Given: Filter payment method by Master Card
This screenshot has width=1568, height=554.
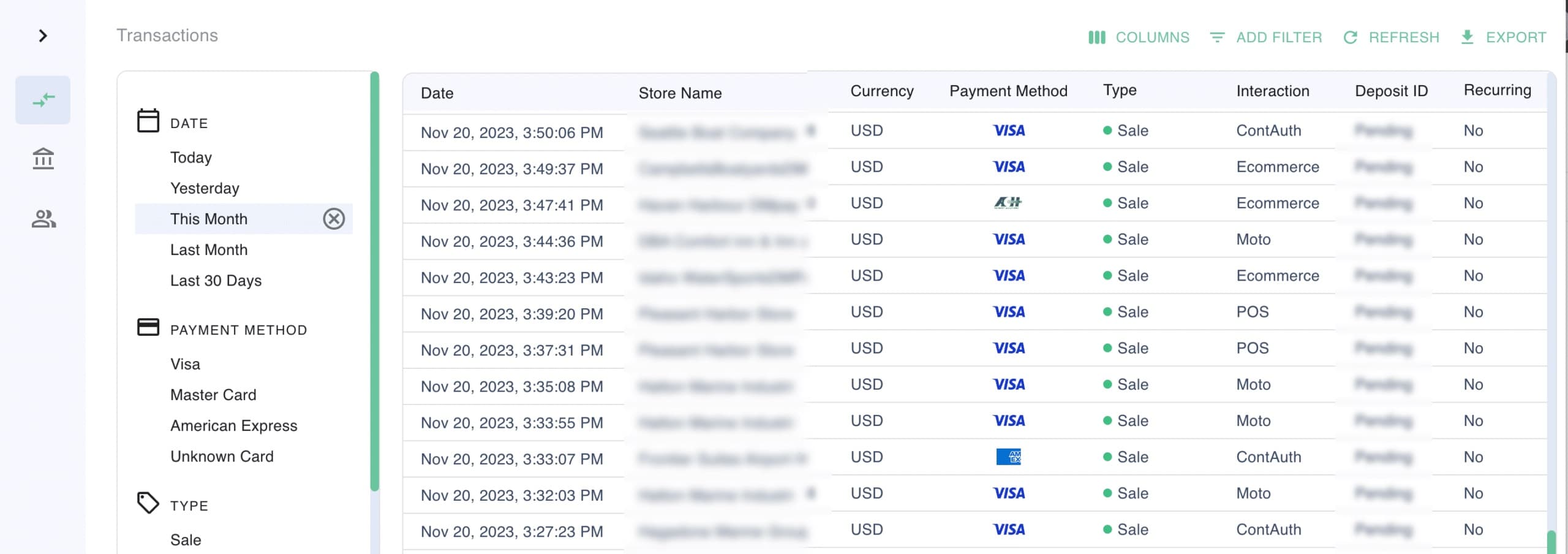Looking at the screenshot, I should pyautogui.click(x=213, y=395).
